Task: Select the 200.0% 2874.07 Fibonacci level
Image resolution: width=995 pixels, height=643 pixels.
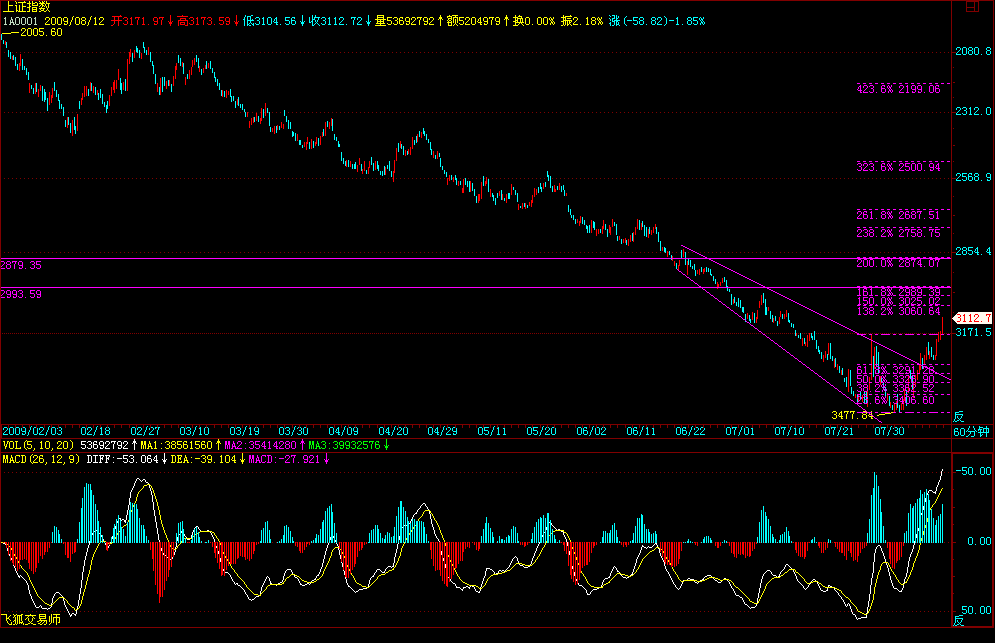Action: point(899,263)
